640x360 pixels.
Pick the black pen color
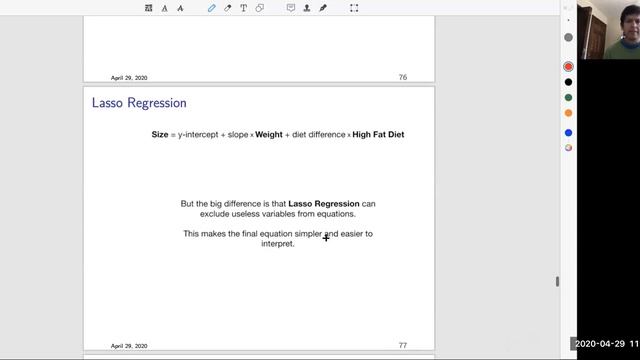(x=568, y=82)
